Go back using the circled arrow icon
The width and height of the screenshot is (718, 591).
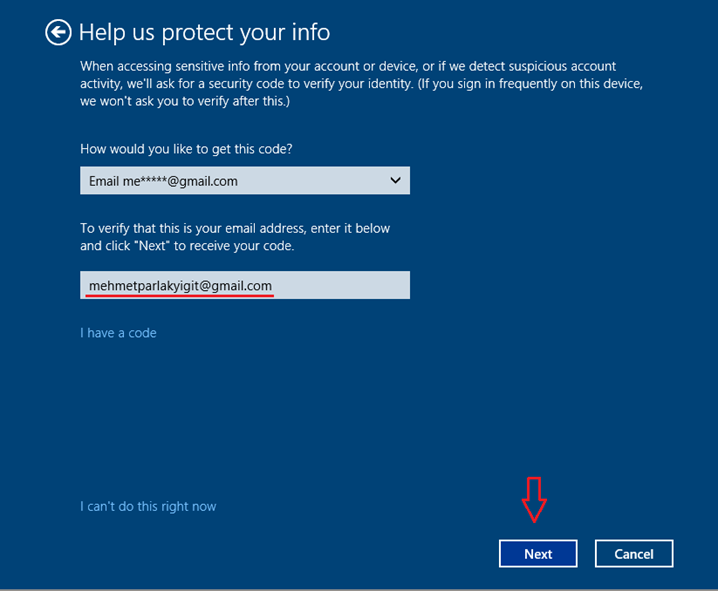point(58,33)
